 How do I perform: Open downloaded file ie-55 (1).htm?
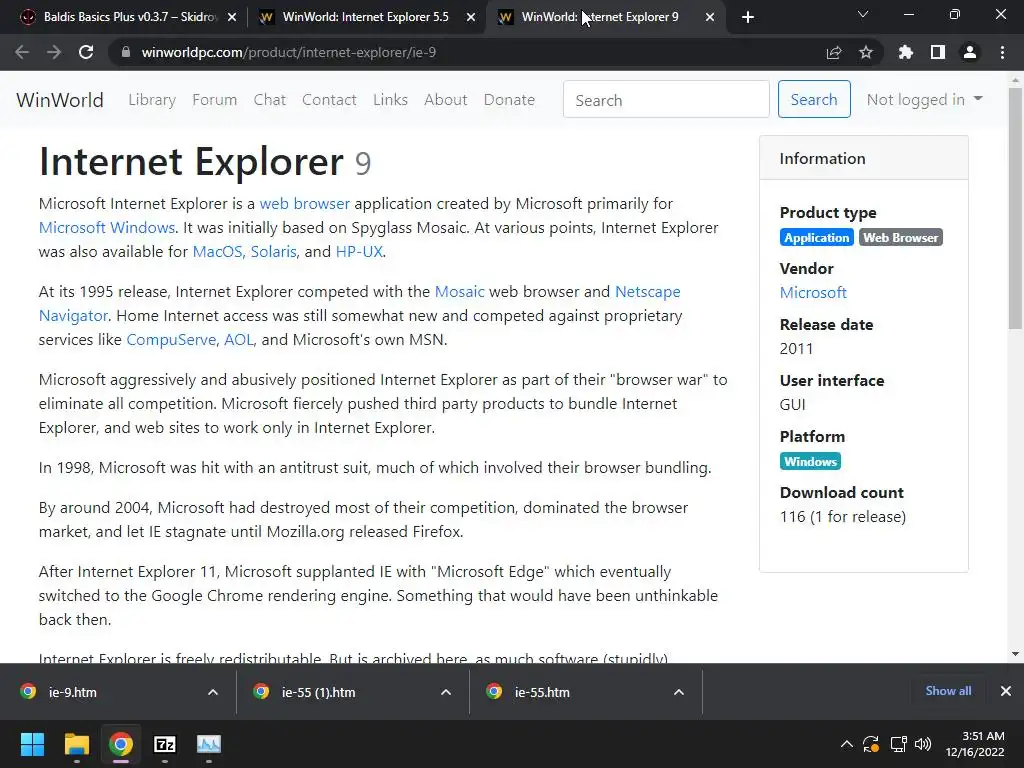319,692
